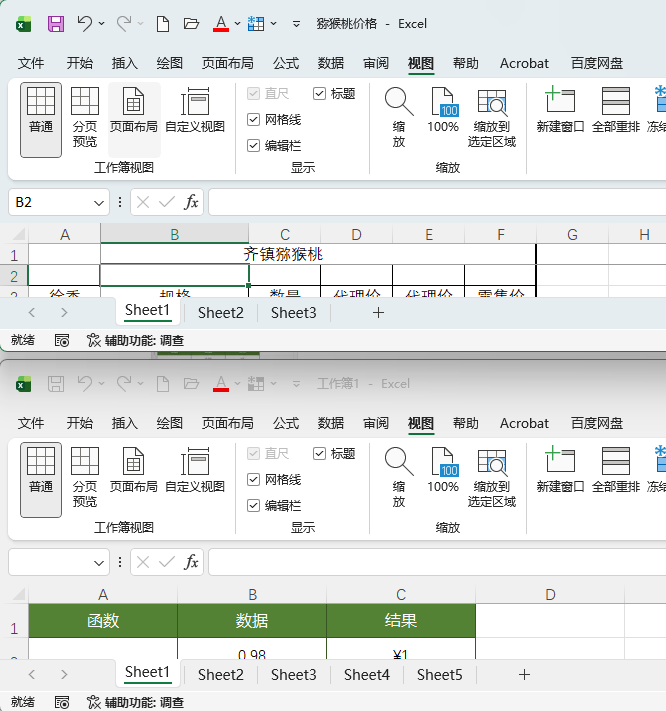Click 全部重排 in the 猕猴桃价格 window
Viewport: 666px width, 711px height.
click(x=616, y=110)
